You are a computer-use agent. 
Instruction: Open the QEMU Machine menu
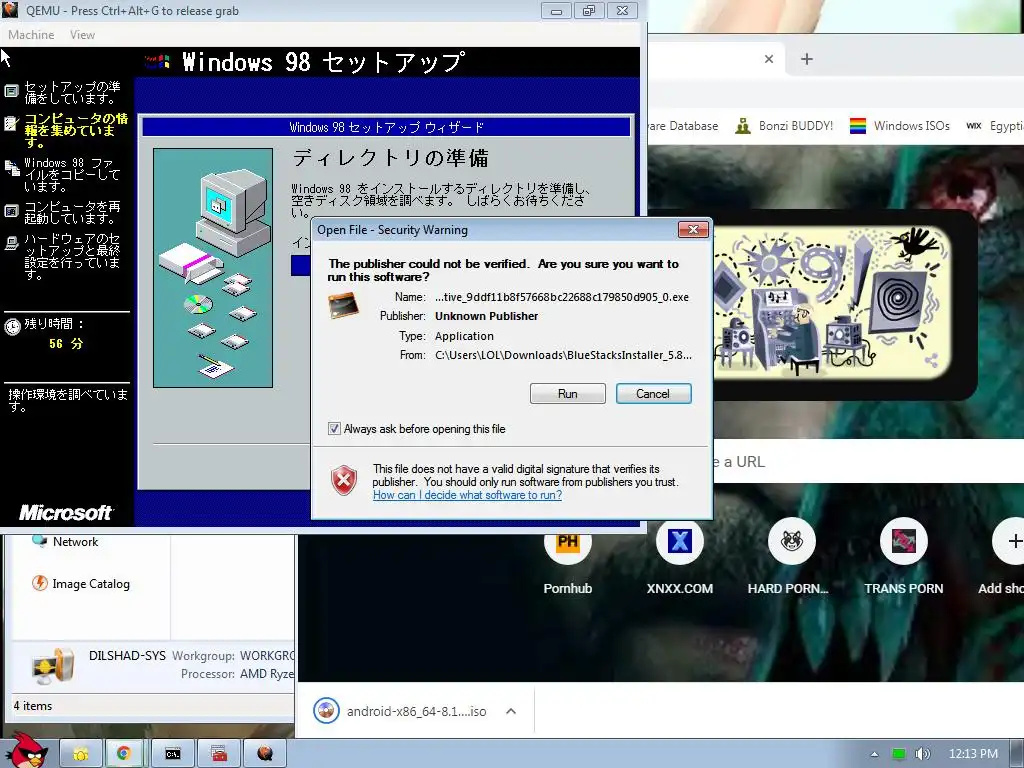pyautogui.click(x=31, y=35)
